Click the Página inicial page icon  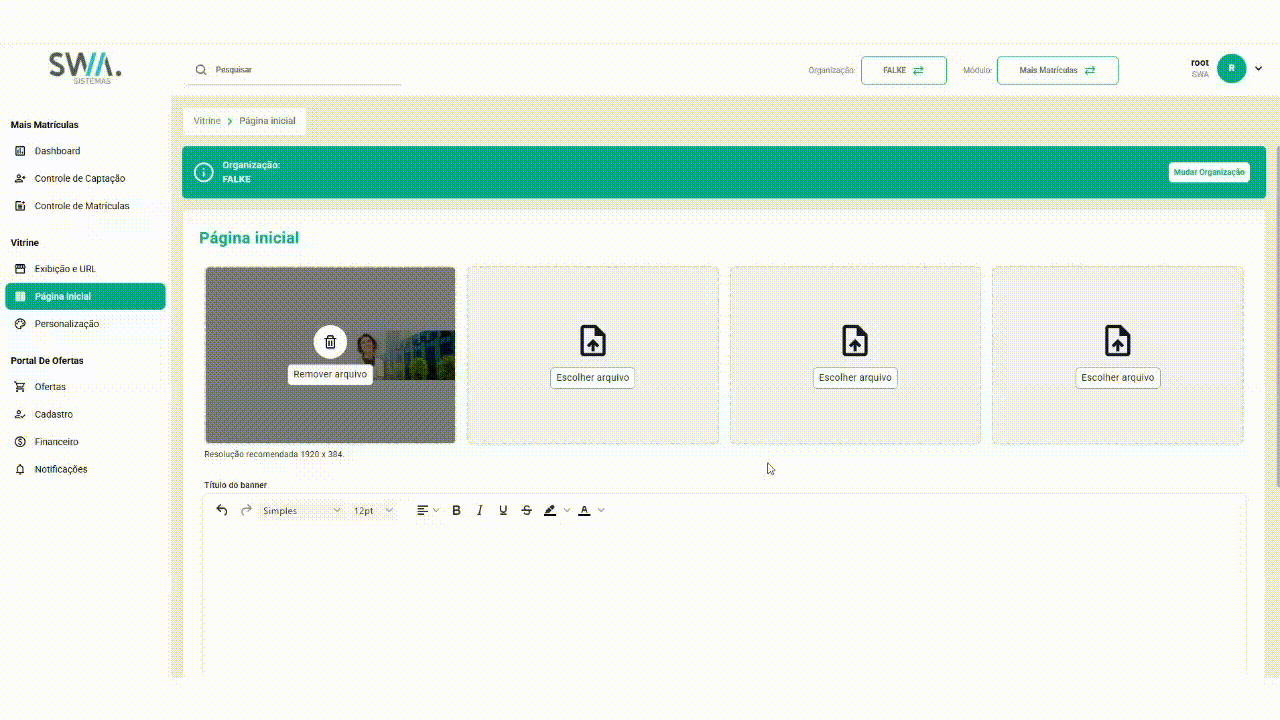click(20, 296)
